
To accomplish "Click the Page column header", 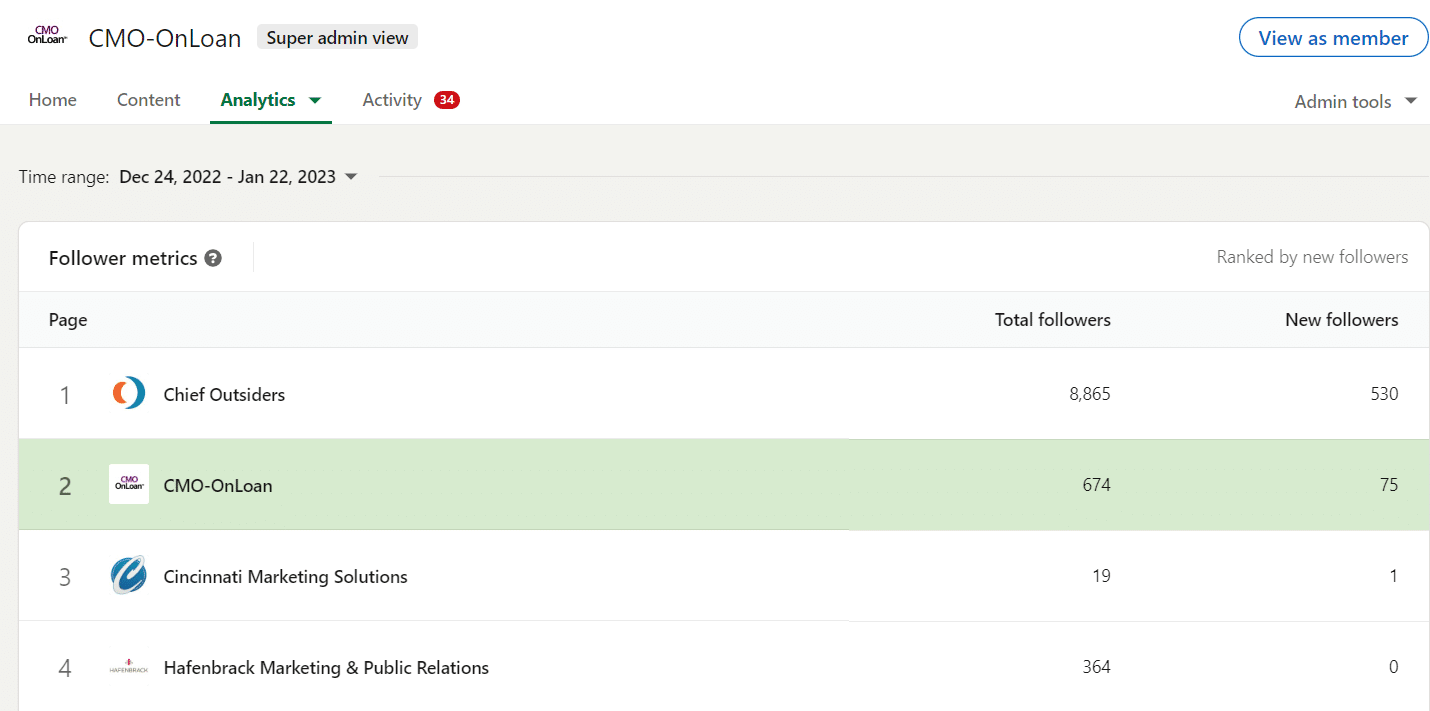I will (x=68, y=320).
